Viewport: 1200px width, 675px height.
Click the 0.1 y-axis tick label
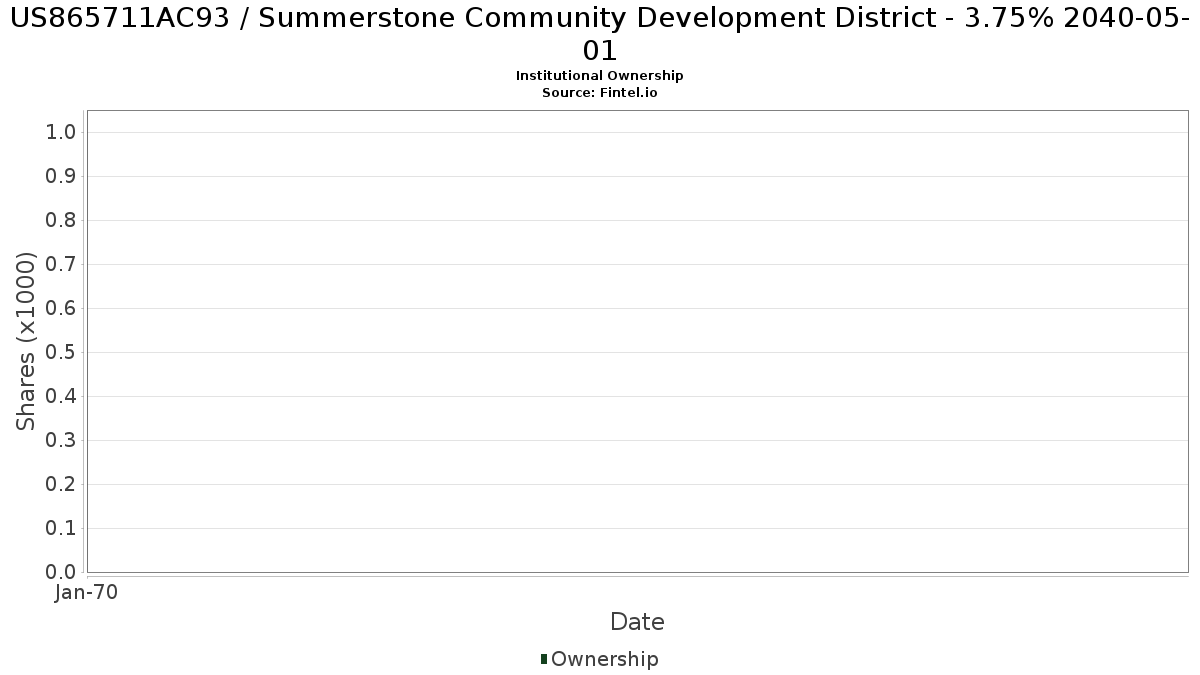[61, 529]
